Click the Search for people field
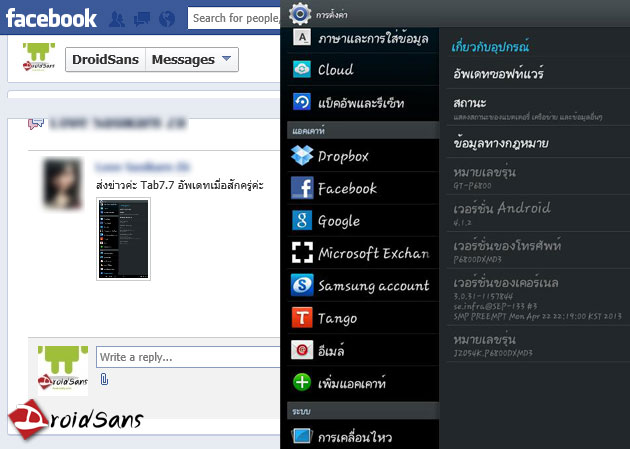The width and height of the screenshot is (630, 449). (x=234, y=18)
